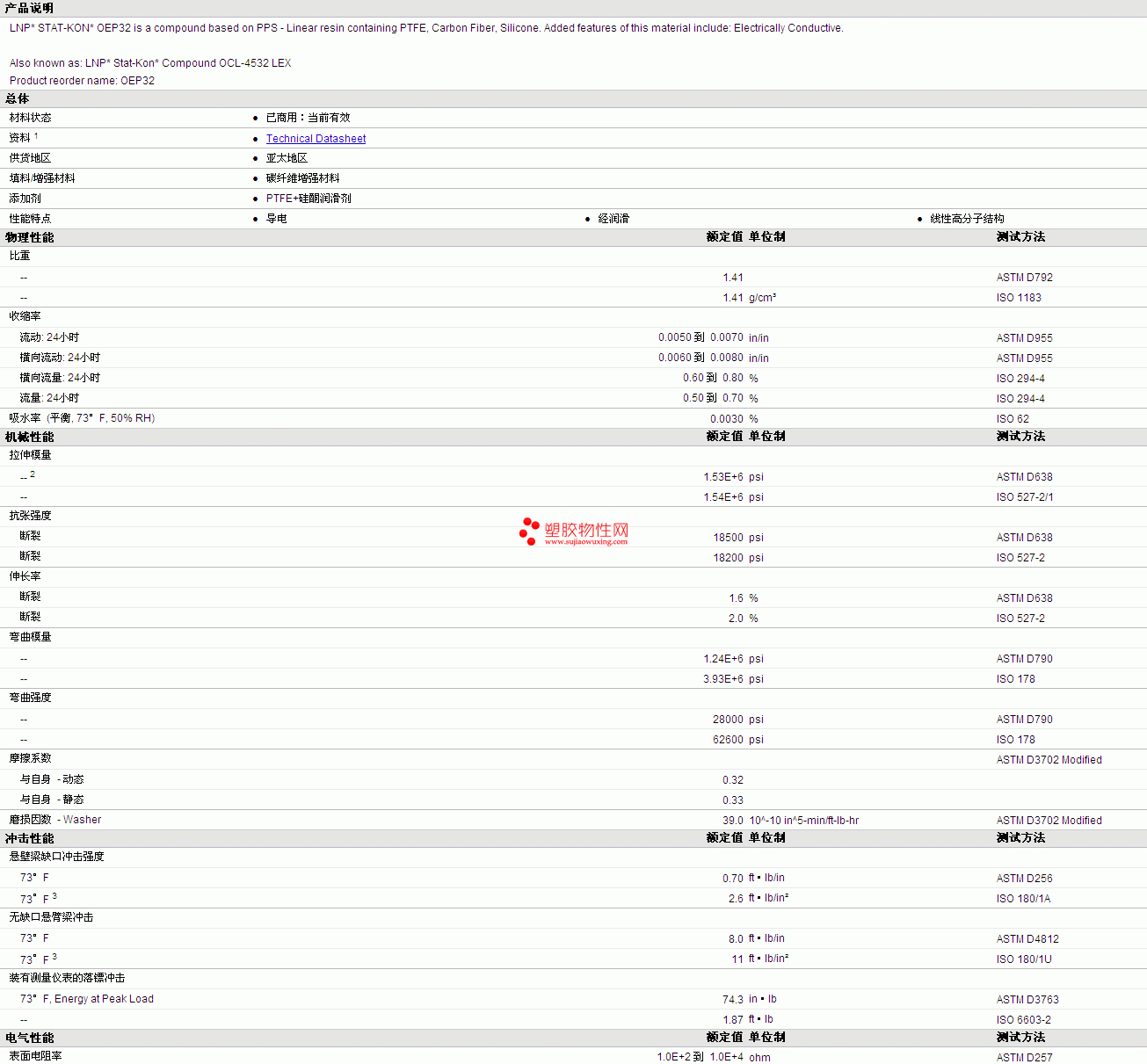Select the ISO 180/1A test method cell
This screenshot has height=1064, width=1147.
coord(1023,899)
